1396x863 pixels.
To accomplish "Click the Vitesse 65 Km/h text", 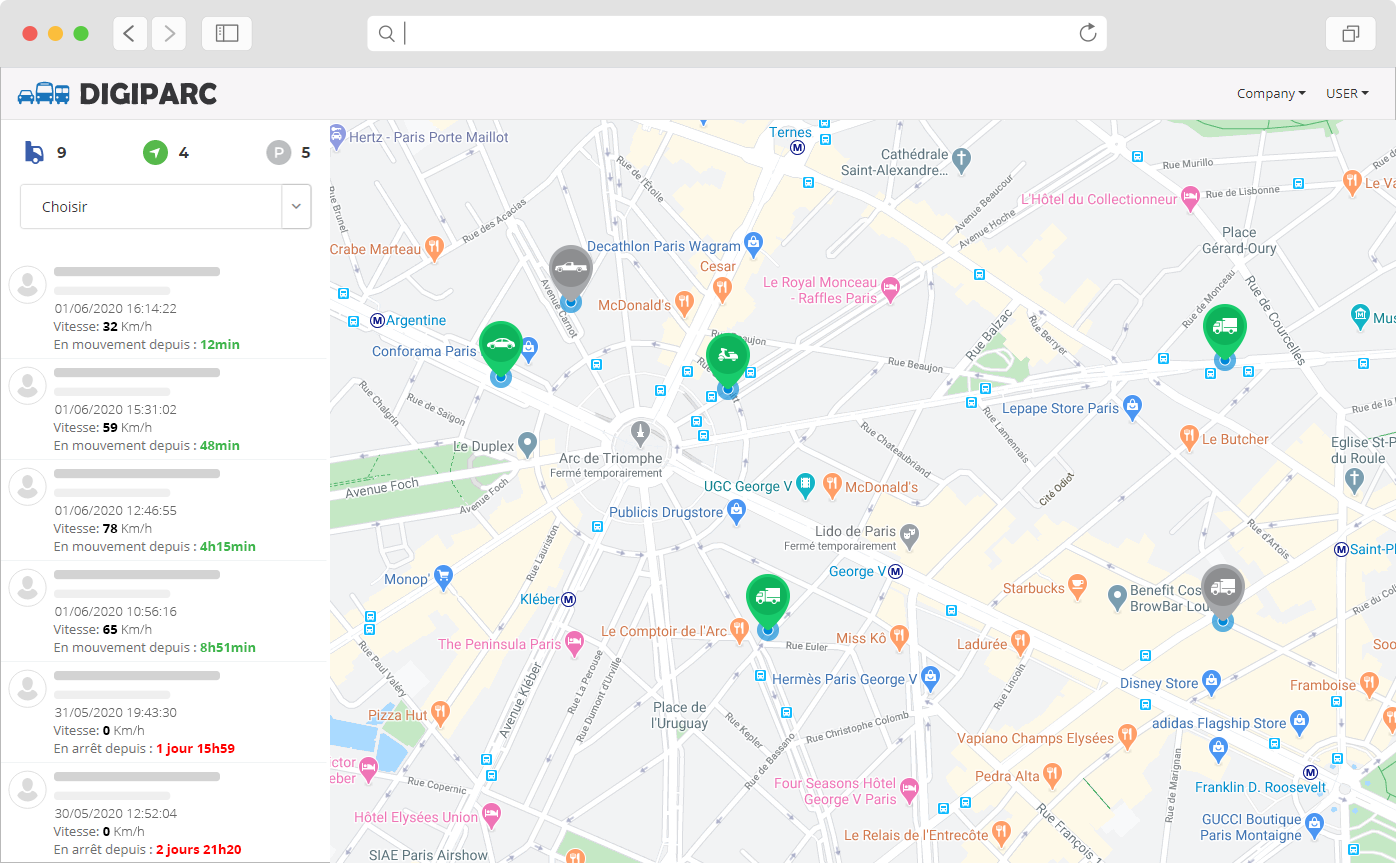I will pos(103,629).
